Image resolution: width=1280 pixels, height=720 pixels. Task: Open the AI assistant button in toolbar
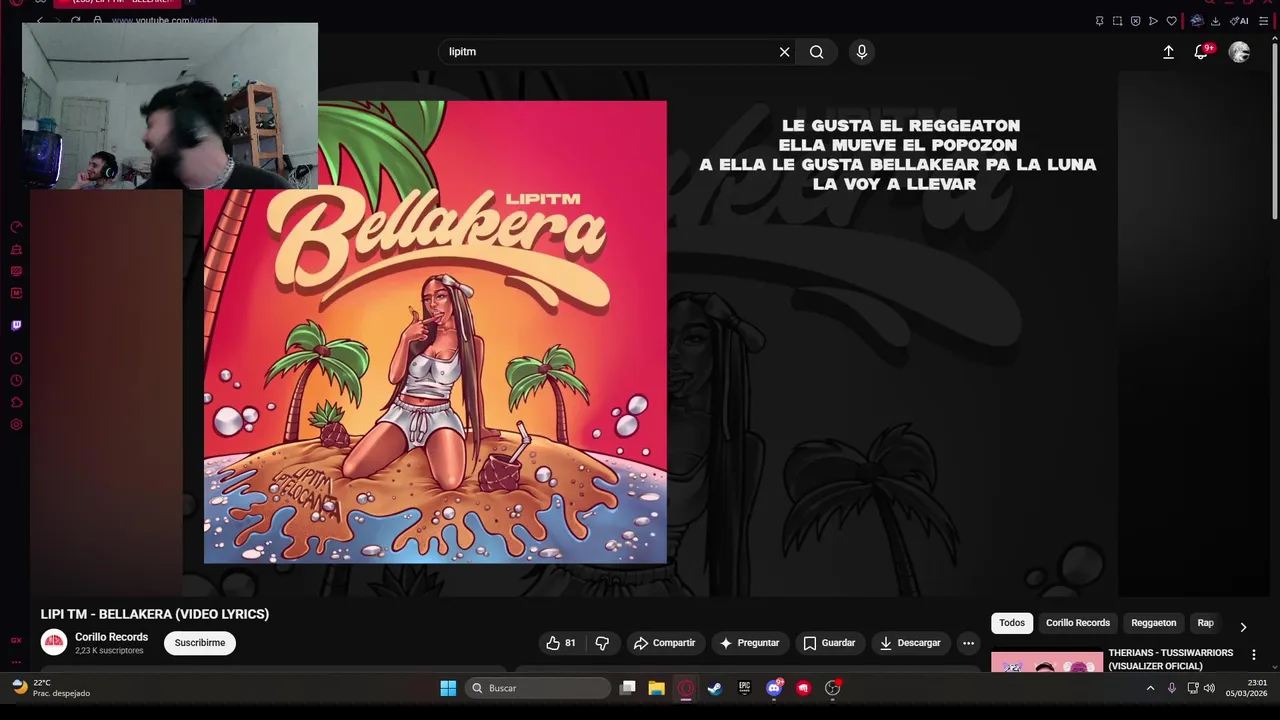pyautogui.click(x=1240, y=21)
